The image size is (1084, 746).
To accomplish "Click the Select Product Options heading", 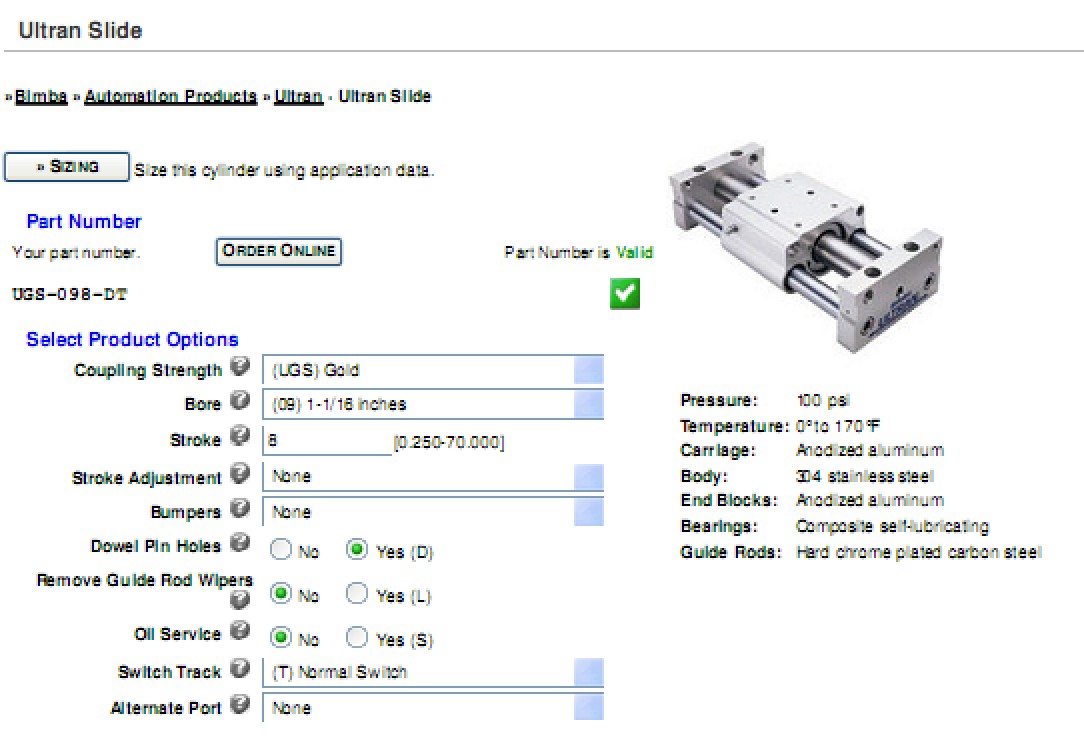I will tap(132, 339).
